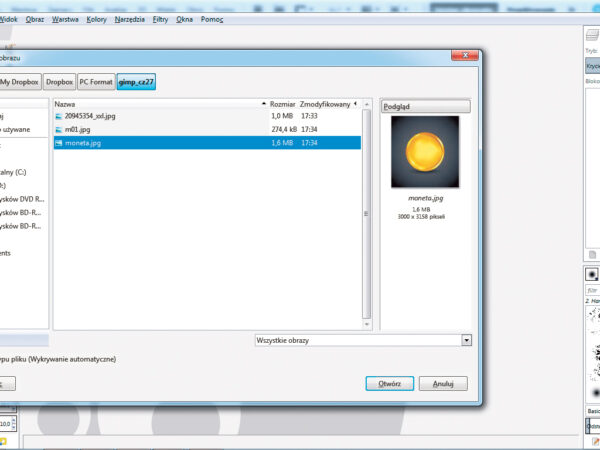Screen dimensions: 600x450
Task: Open the Warstwa menu
Action: 64,19
